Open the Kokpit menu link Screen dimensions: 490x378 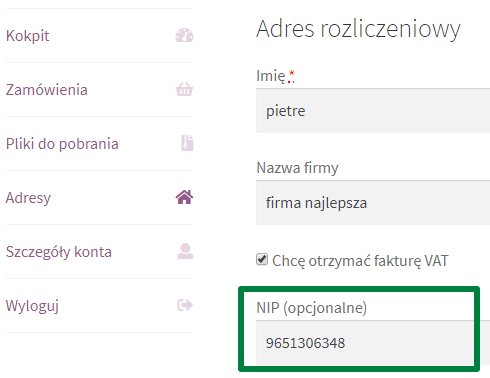coord(28,36)
